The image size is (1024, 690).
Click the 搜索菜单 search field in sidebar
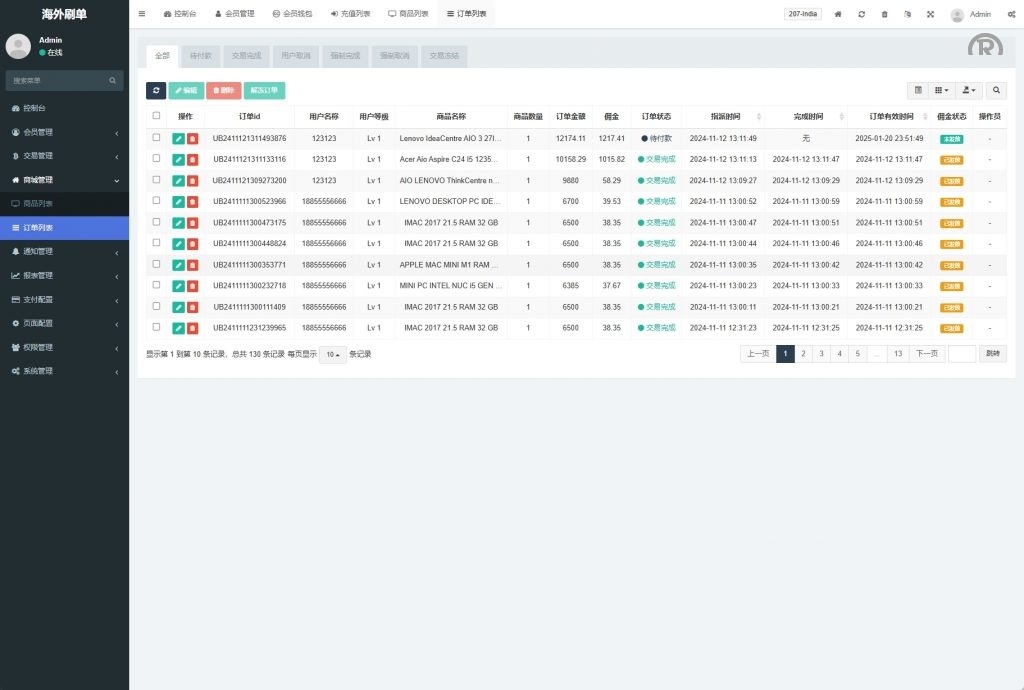coord(58,80)
